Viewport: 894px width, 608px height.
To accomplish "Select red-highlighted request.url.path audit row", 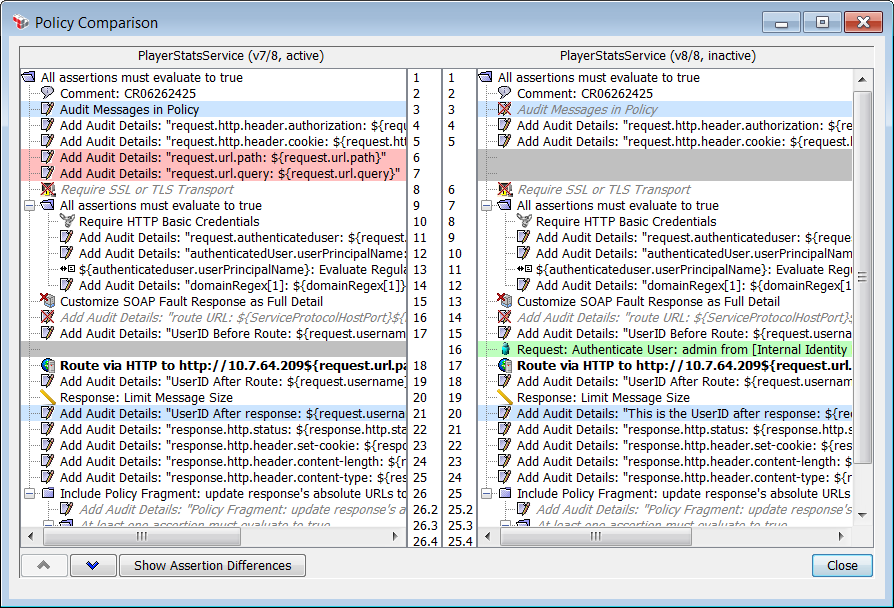I will (220, 158).
